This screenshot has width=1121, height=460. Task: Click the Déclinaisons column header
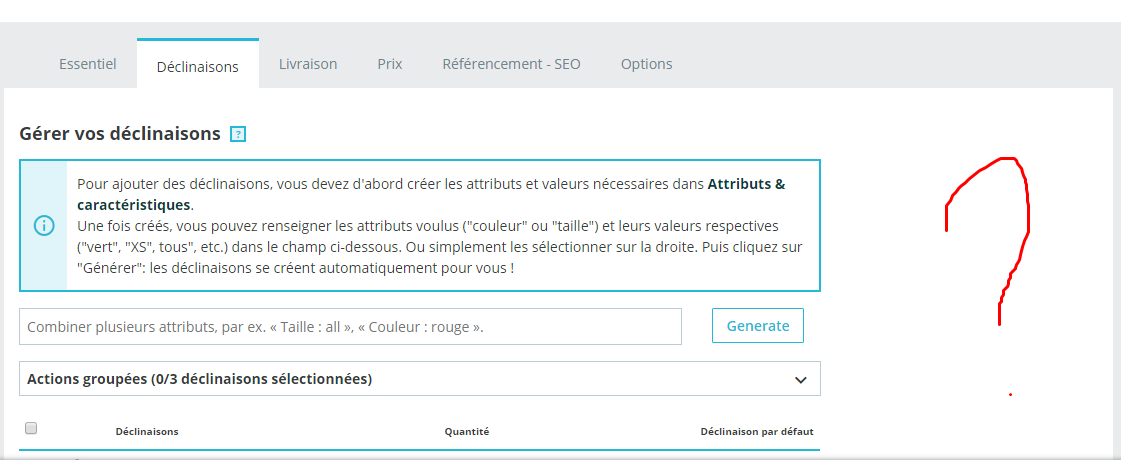pyautogui.click(x=147, y=432)
